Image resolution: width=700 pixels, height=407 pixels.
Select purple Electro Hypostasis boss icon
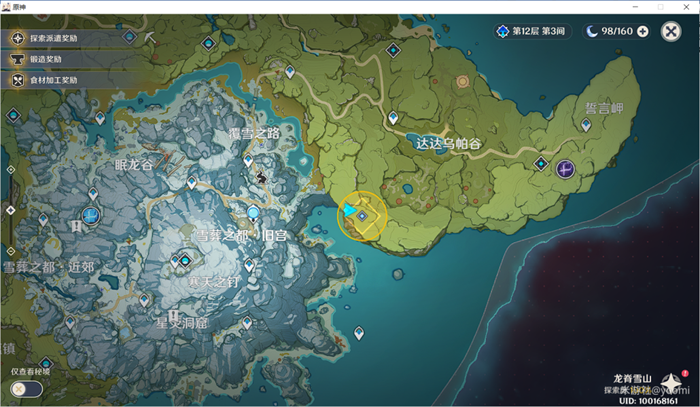point(565,169)
